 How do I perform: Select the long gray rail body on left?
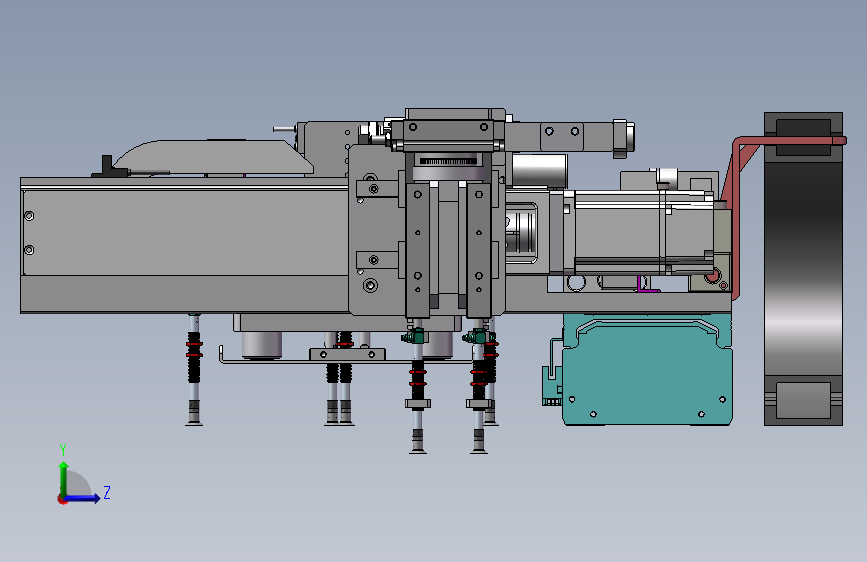click(185, 245)
